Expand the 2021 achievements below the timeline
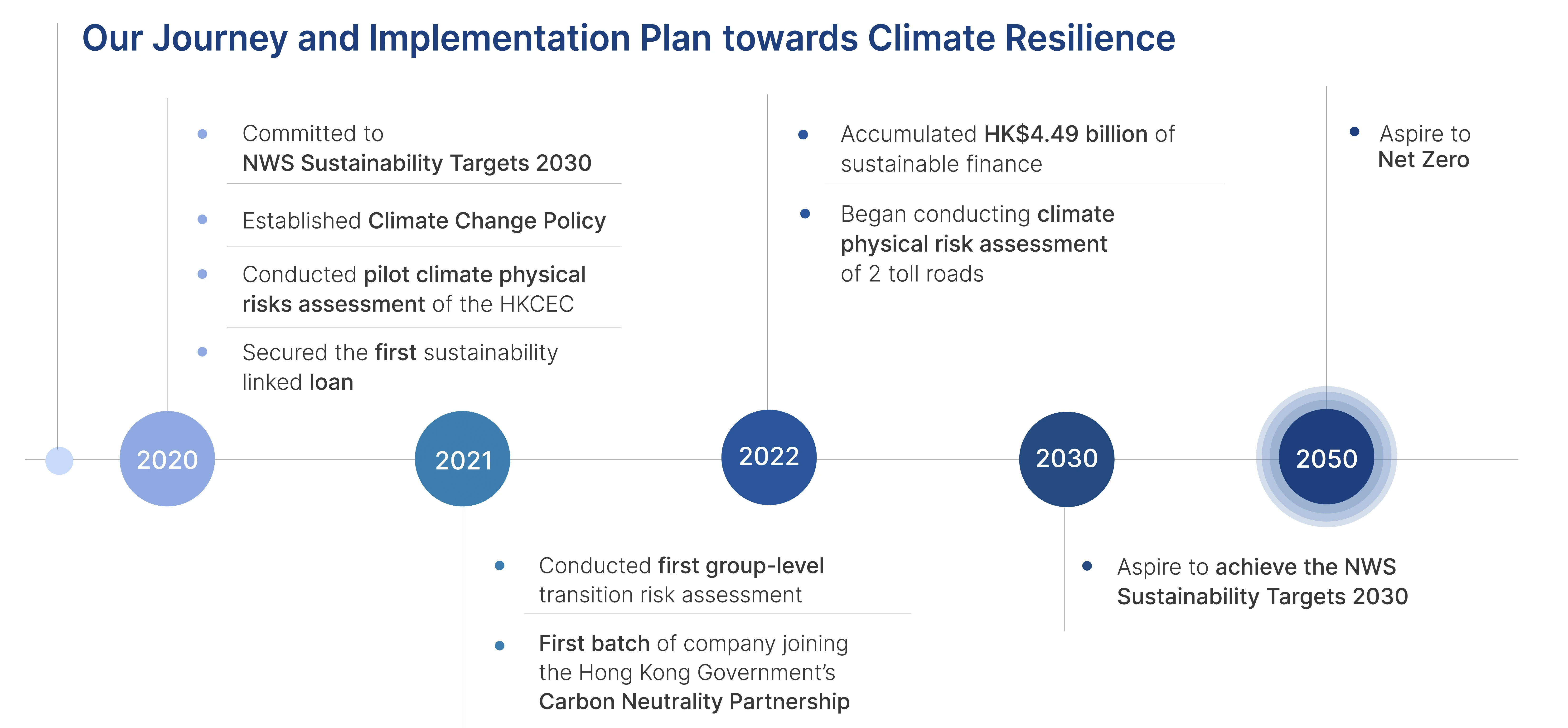Screen dimensions: 1568x728 (x=694, y=634)
